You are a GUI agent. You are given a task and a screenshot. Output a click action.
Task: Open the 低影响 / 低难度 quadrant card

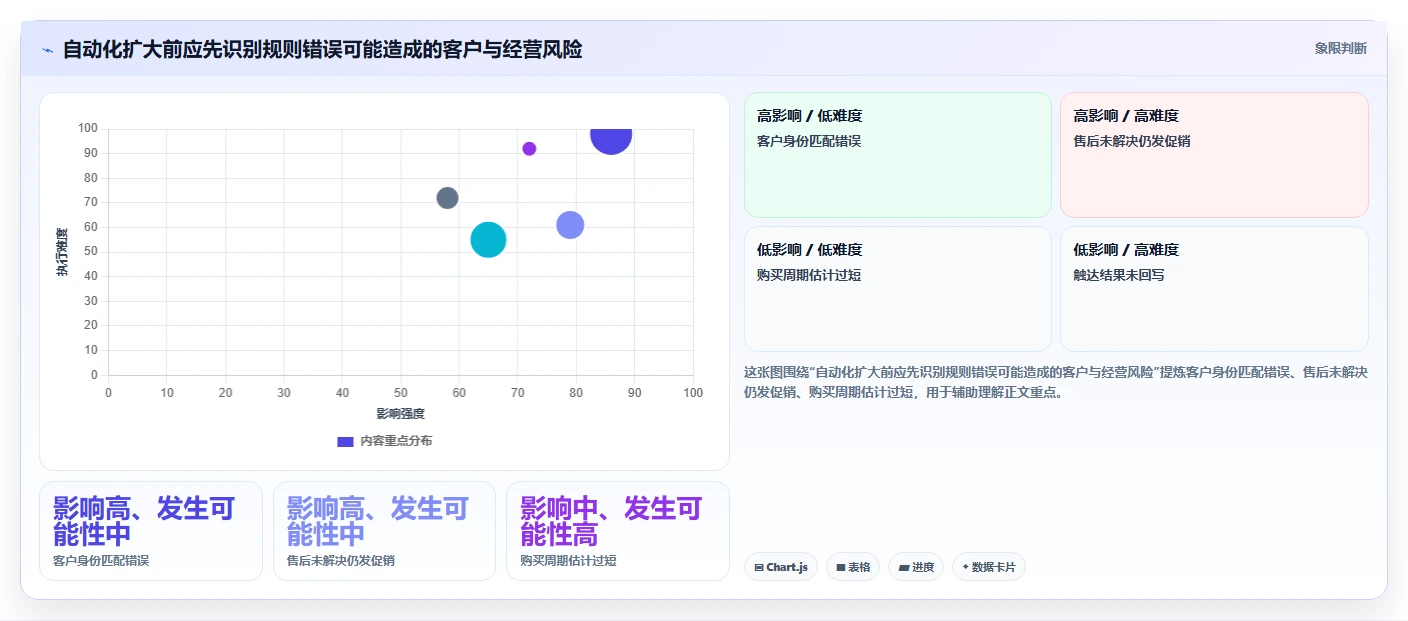(897, 289)
